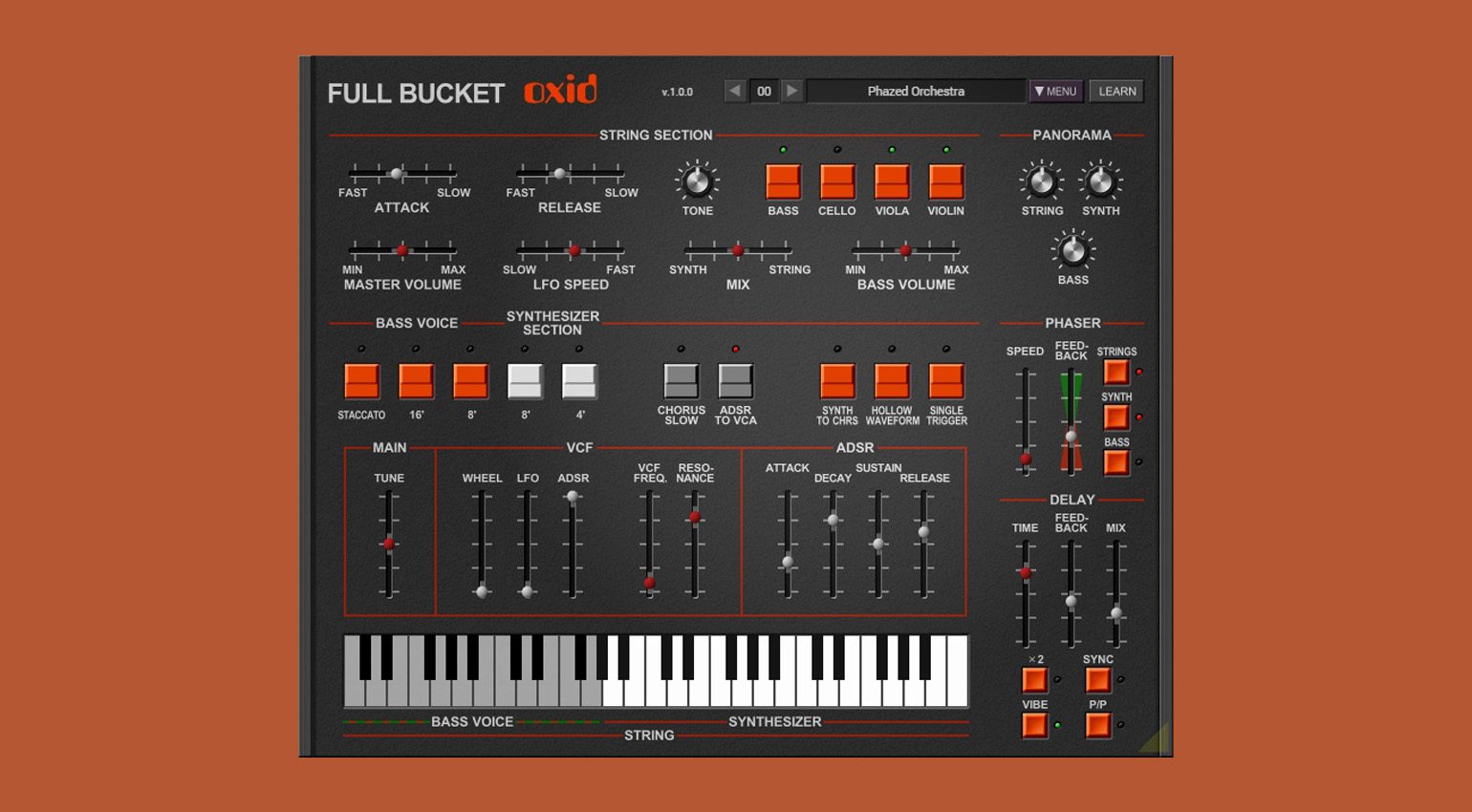Route SYNTH TO CHRS with its button

click(838, 381)
